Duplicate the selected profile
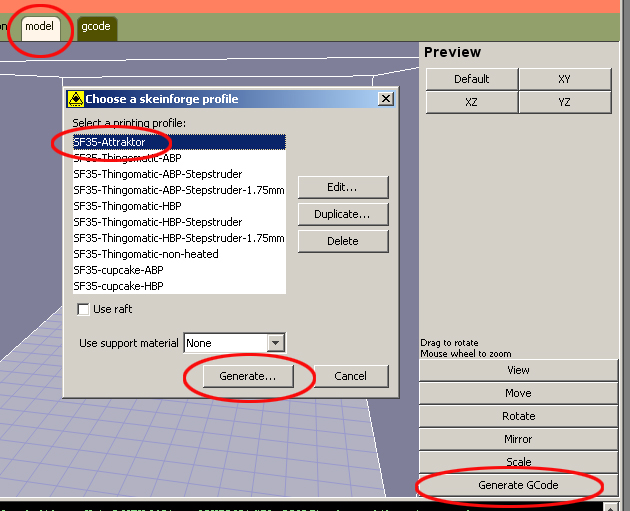The height and width of the screenshot is (511, 630). (342, 214)
